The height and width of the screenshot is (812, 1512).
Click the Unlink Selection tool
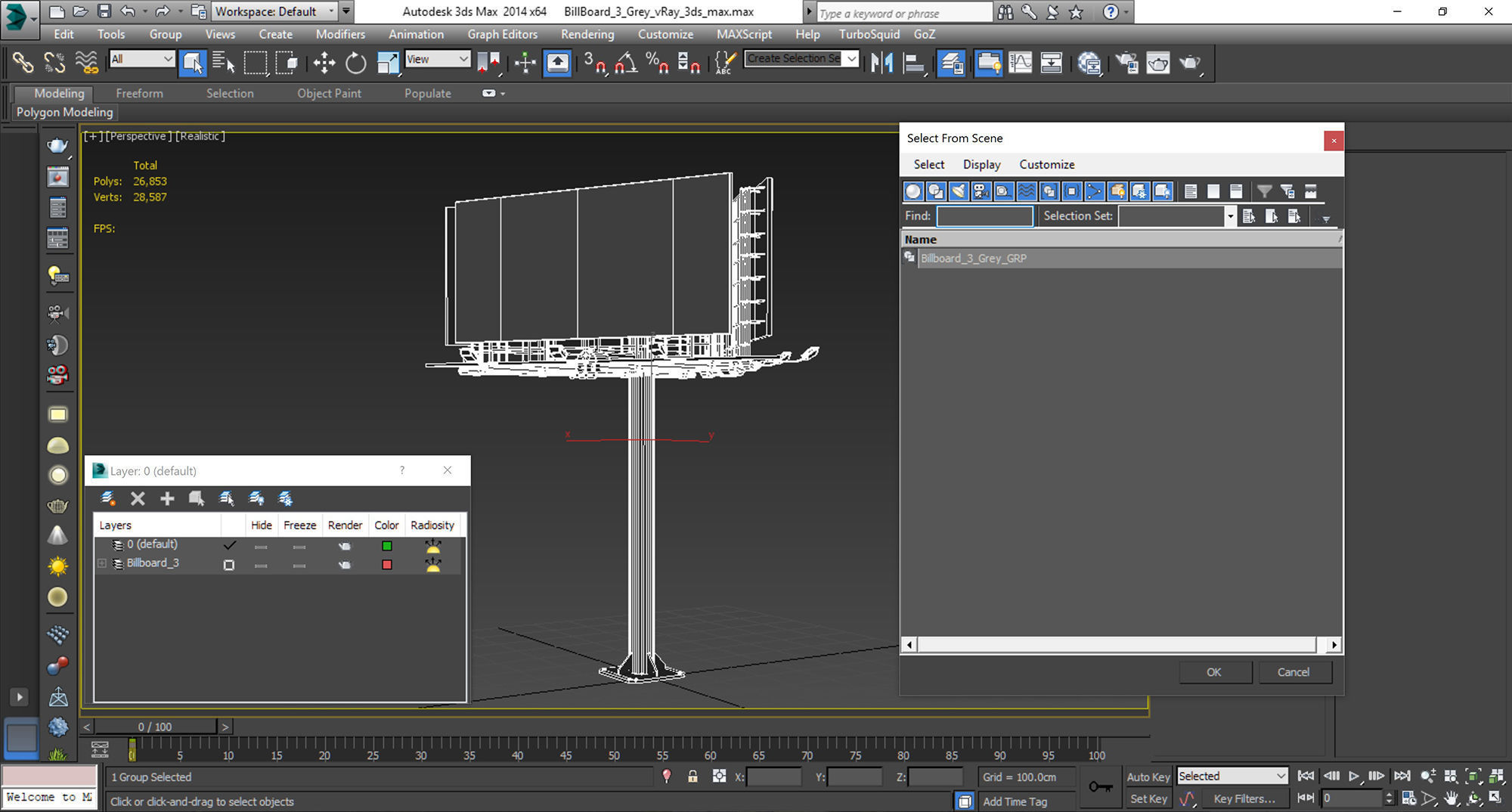pos(54,63)
